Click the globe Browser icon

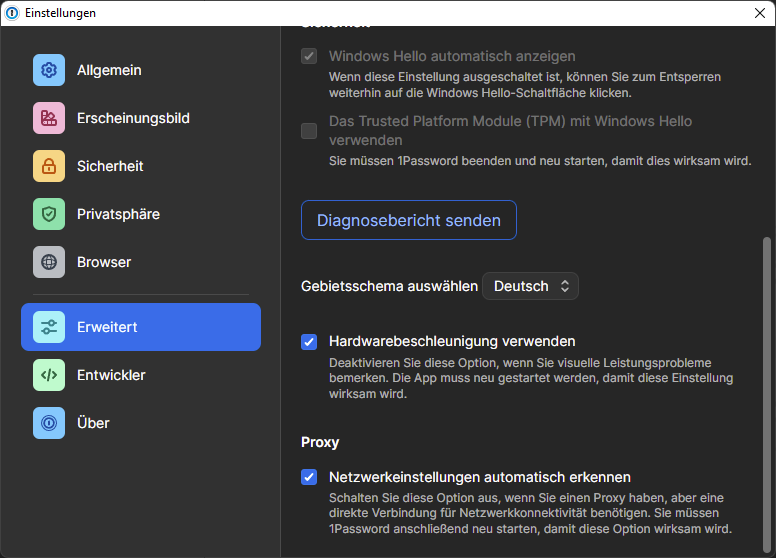point(49,262)
